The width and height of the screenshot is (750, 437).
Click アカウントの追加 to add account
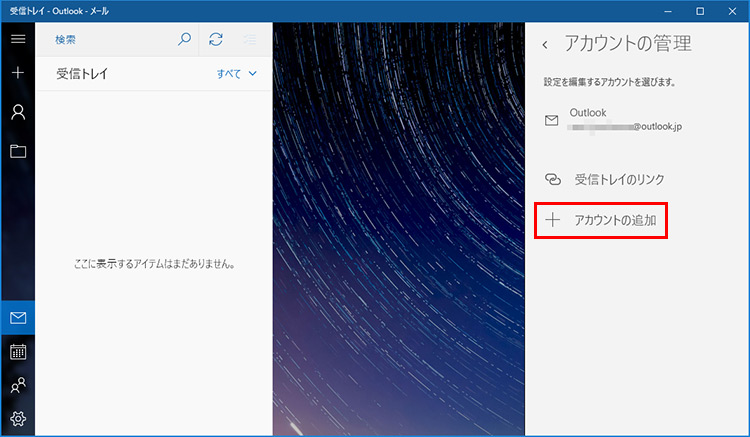602,219
